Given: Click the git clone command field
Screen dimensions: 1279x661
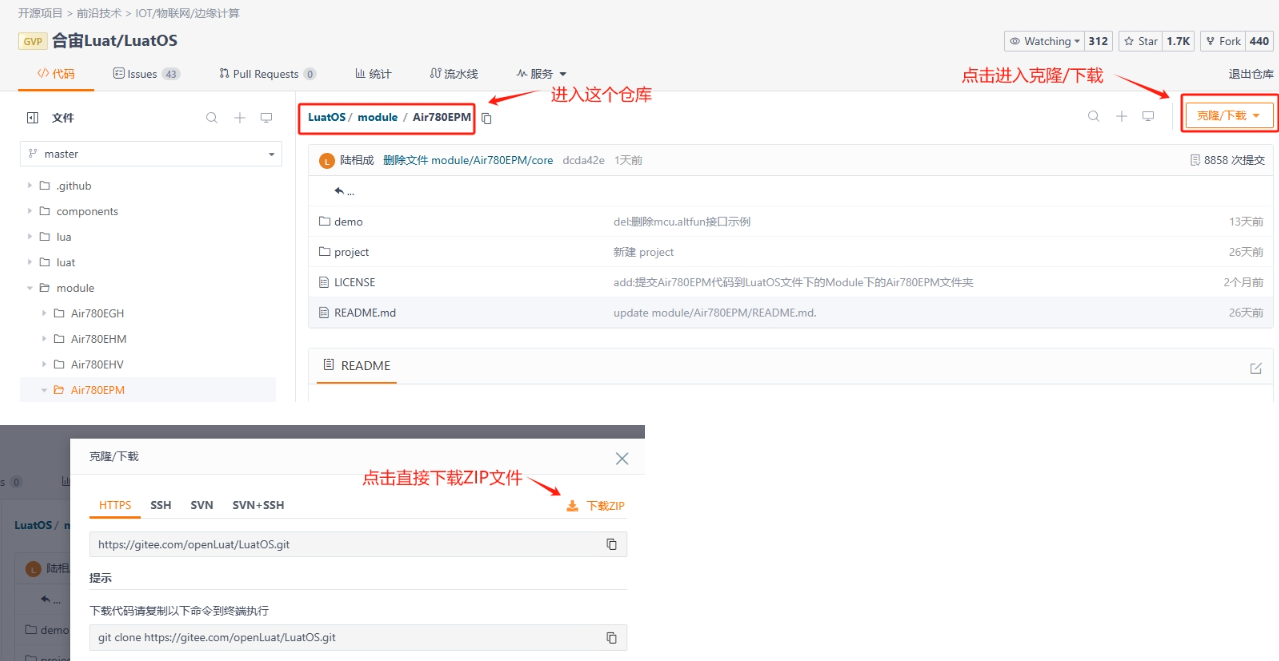Looking at the screenshot, I should click(358, 637).
